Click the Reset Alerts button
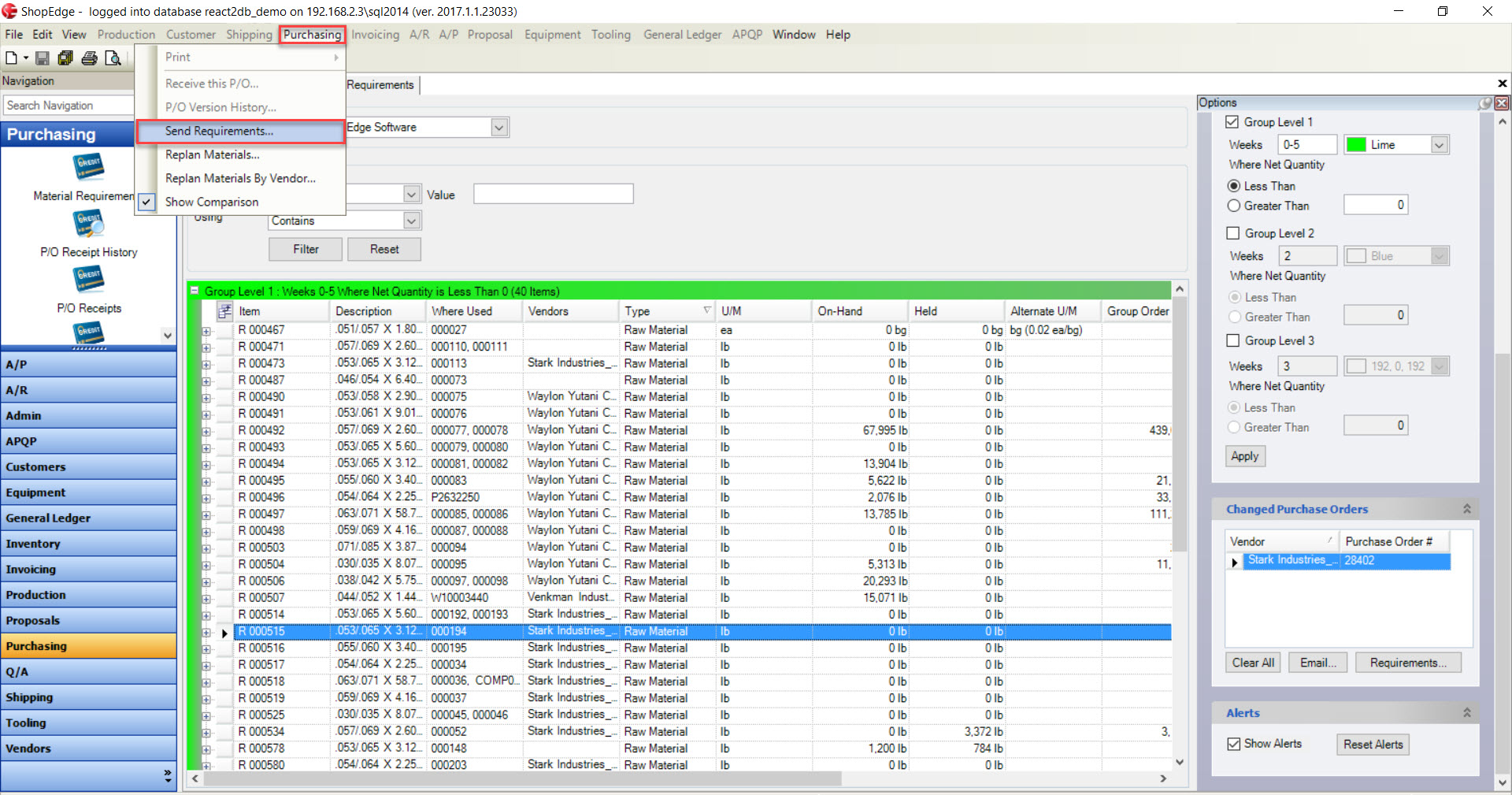1512x795 pixels. click(x=1373, y=745)
